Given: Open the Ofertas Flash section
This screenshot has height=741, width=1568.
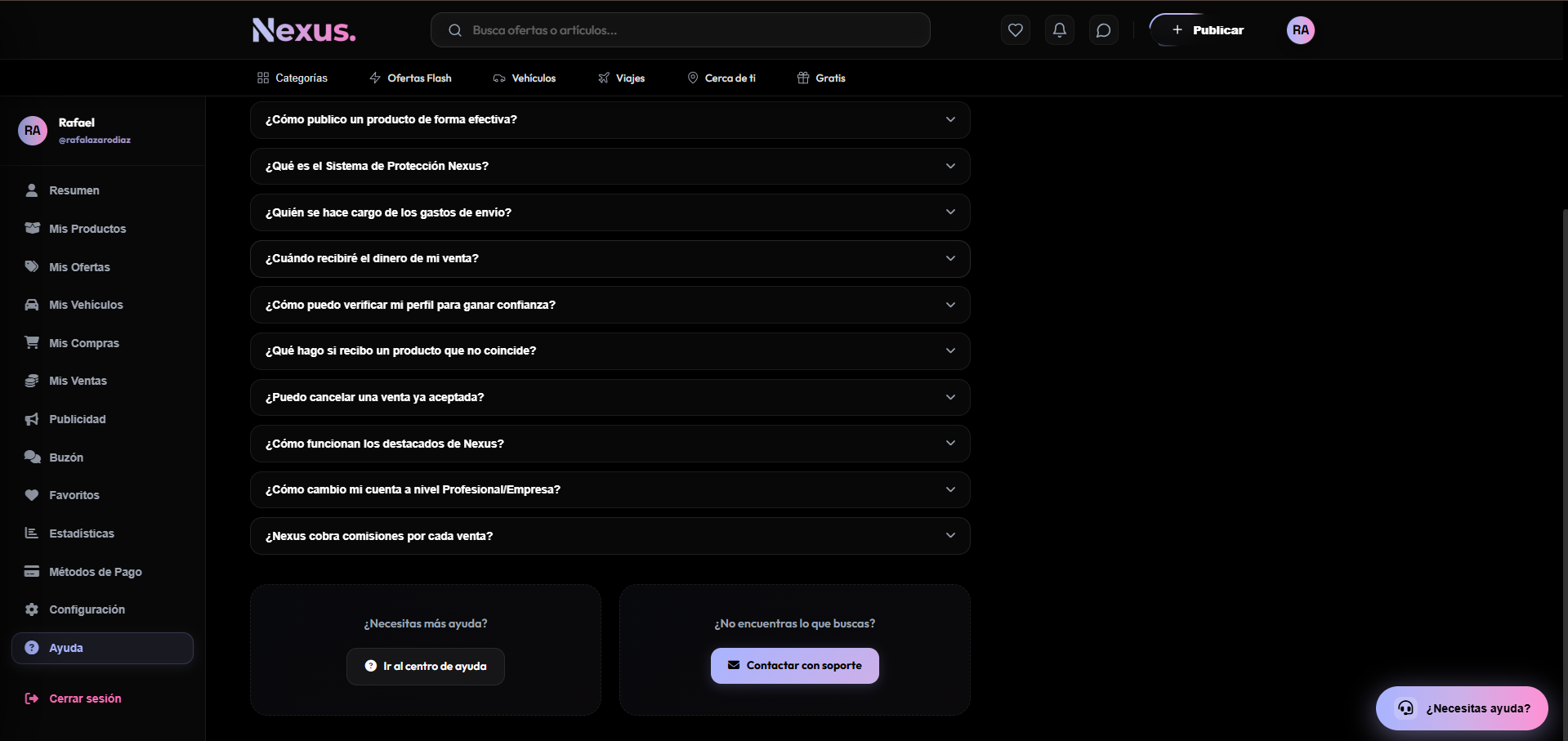Looking at the screenshot, I should coord(410,78).
